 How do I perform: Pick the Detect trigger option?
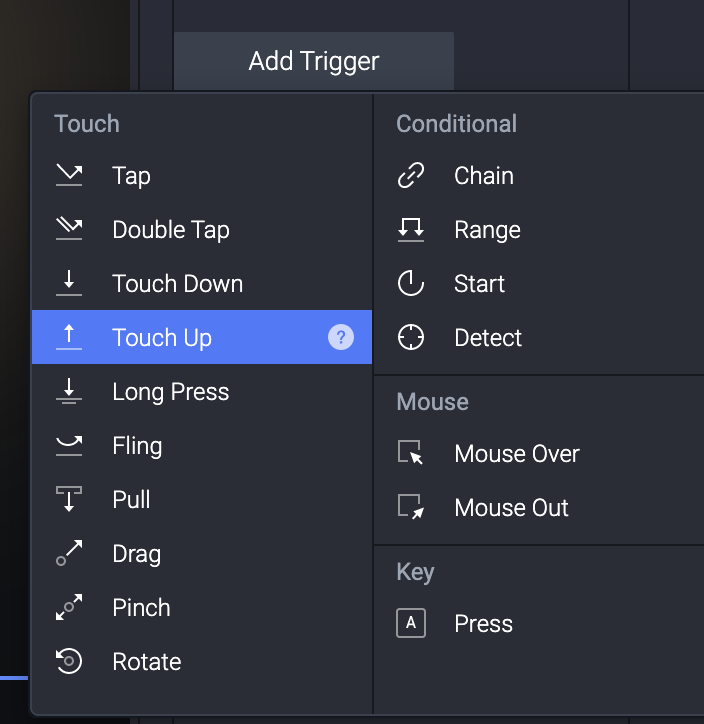(x=488, y=338)
